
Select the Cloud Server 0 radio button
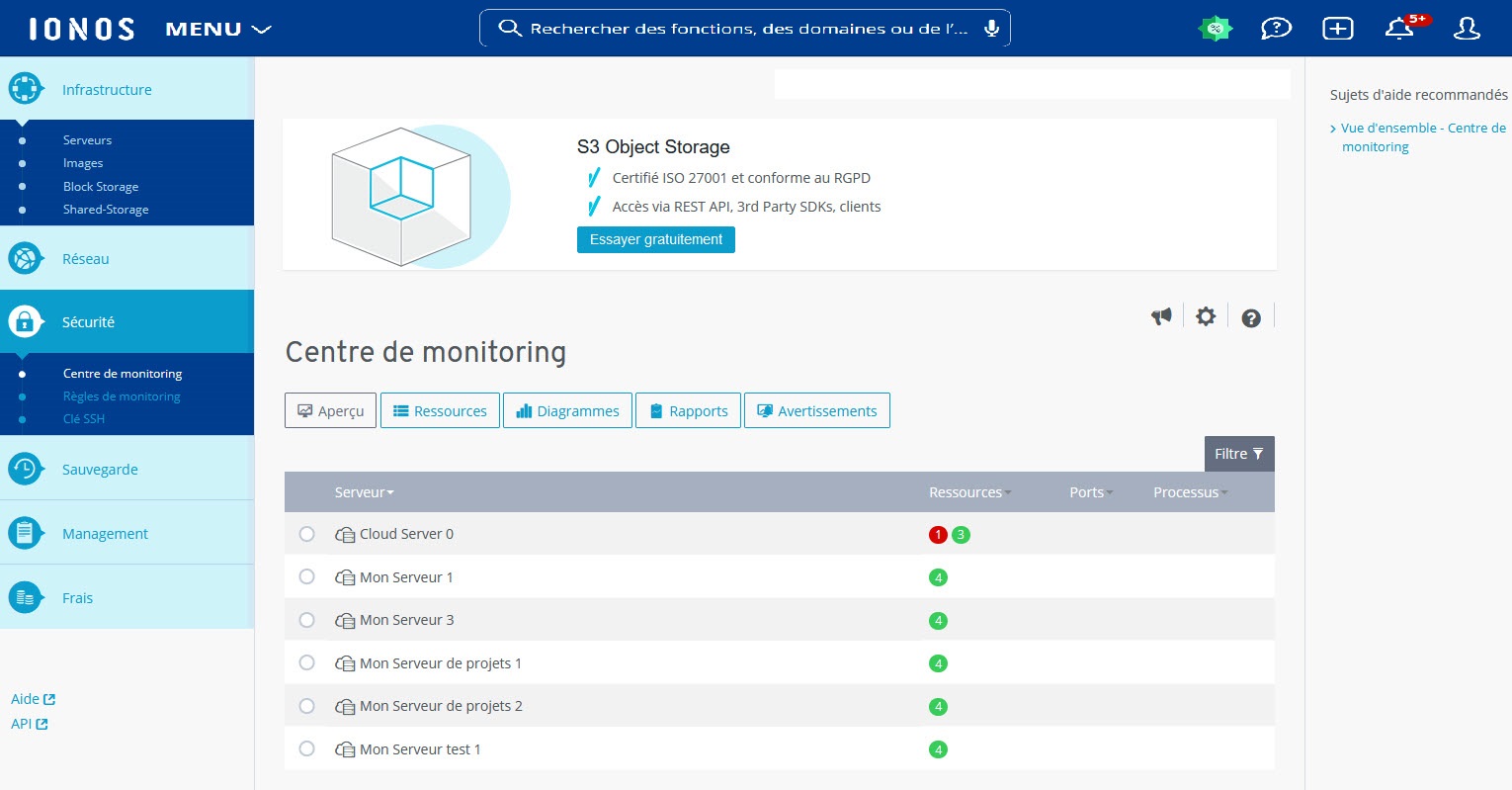[x=306, y=534]
